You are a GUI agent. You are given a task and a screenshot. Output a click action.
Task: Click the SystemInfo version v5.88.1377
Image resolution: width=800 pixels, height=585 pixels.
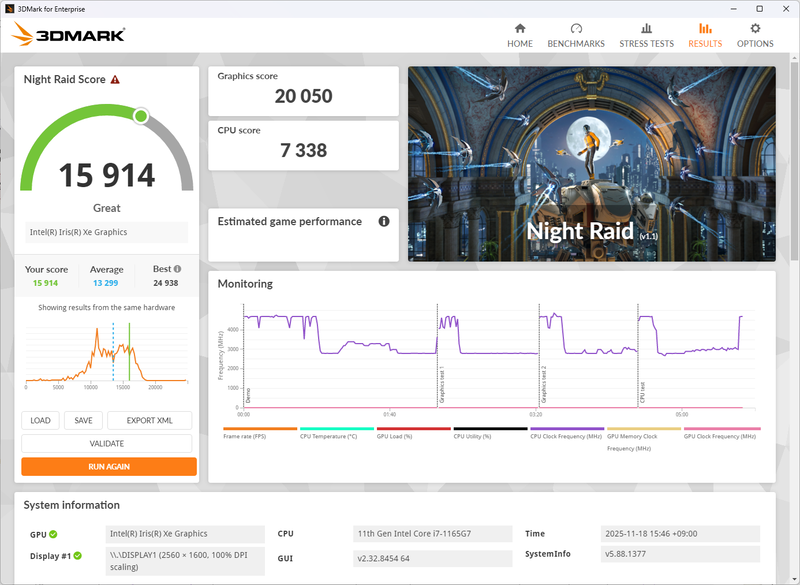click(681, 554)
